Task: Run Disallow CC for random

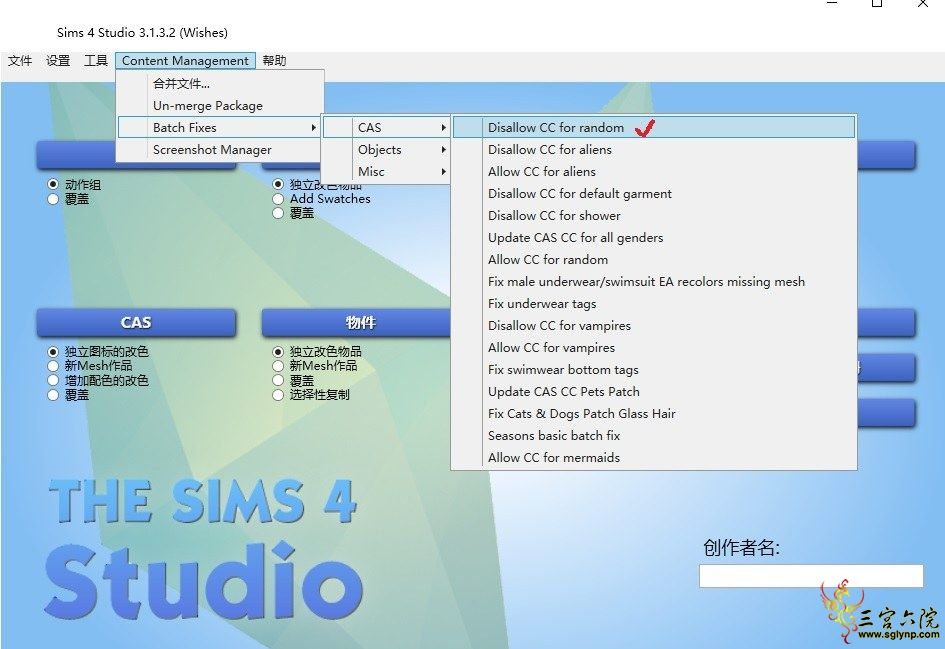Action: click(654, 128)
